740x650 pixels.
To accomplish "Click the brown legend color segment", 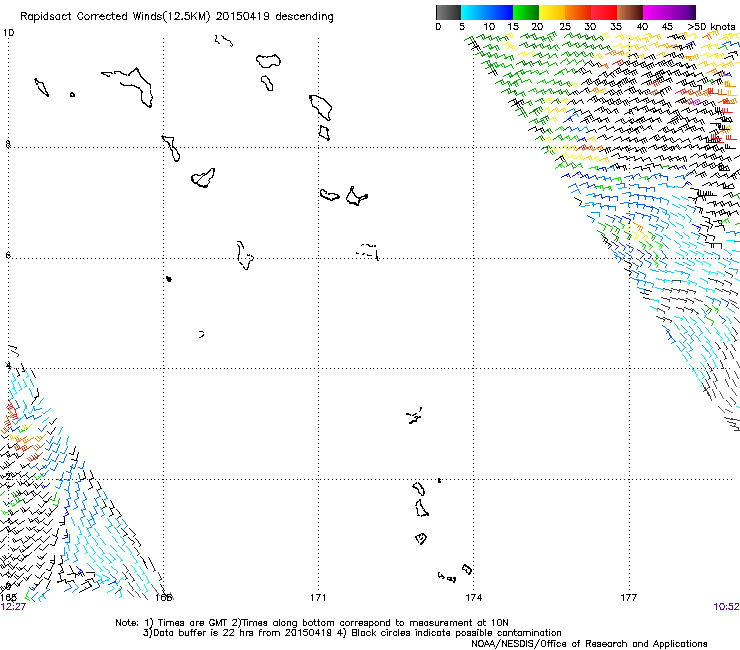I will point(630,12).
